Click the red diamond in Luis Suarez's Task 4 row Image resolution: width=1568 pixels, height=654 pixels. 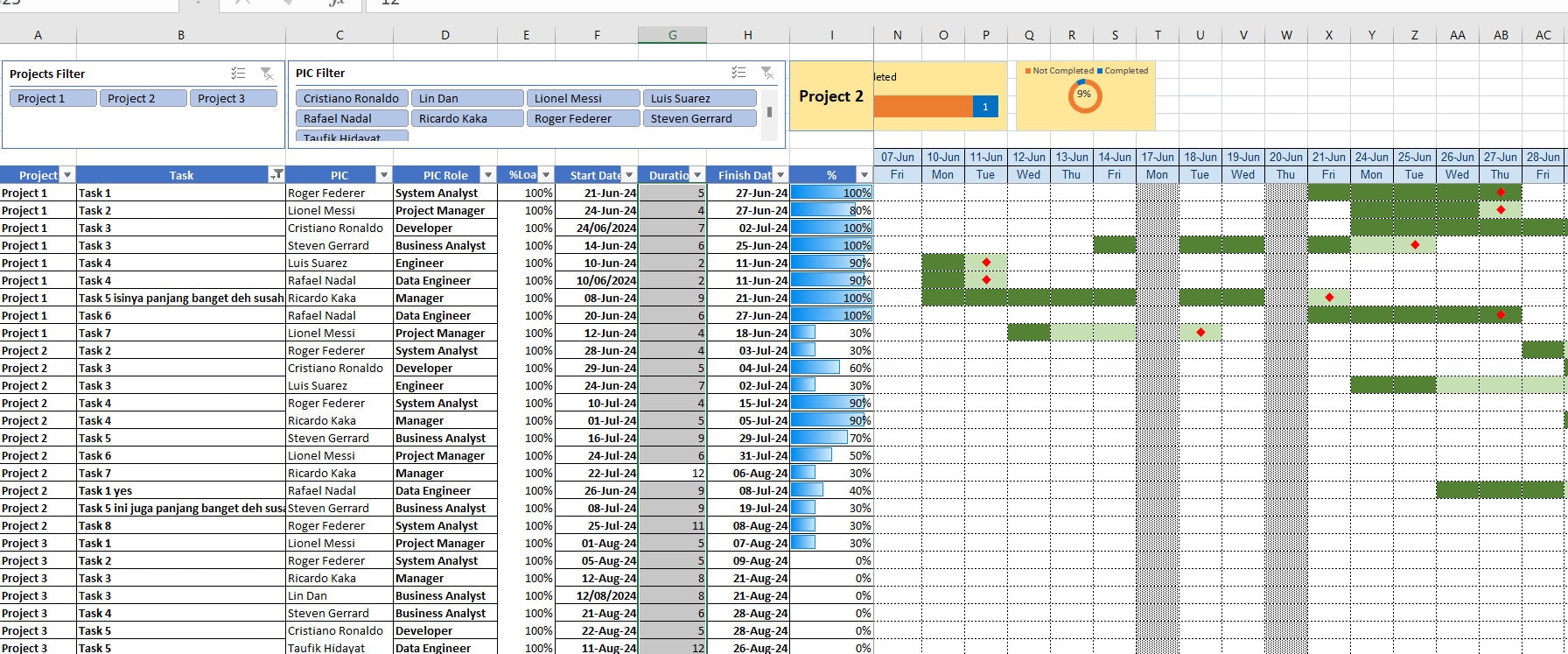click(986, 263)
